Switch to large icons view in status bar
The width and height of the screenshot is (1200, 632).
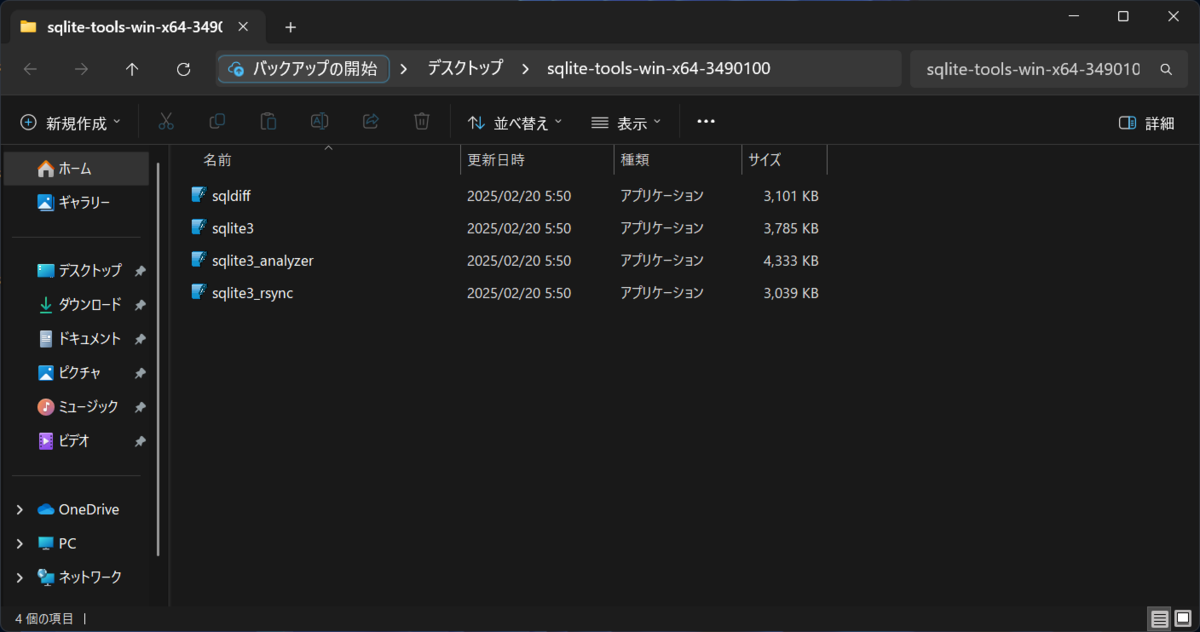tap(1182, 619)
